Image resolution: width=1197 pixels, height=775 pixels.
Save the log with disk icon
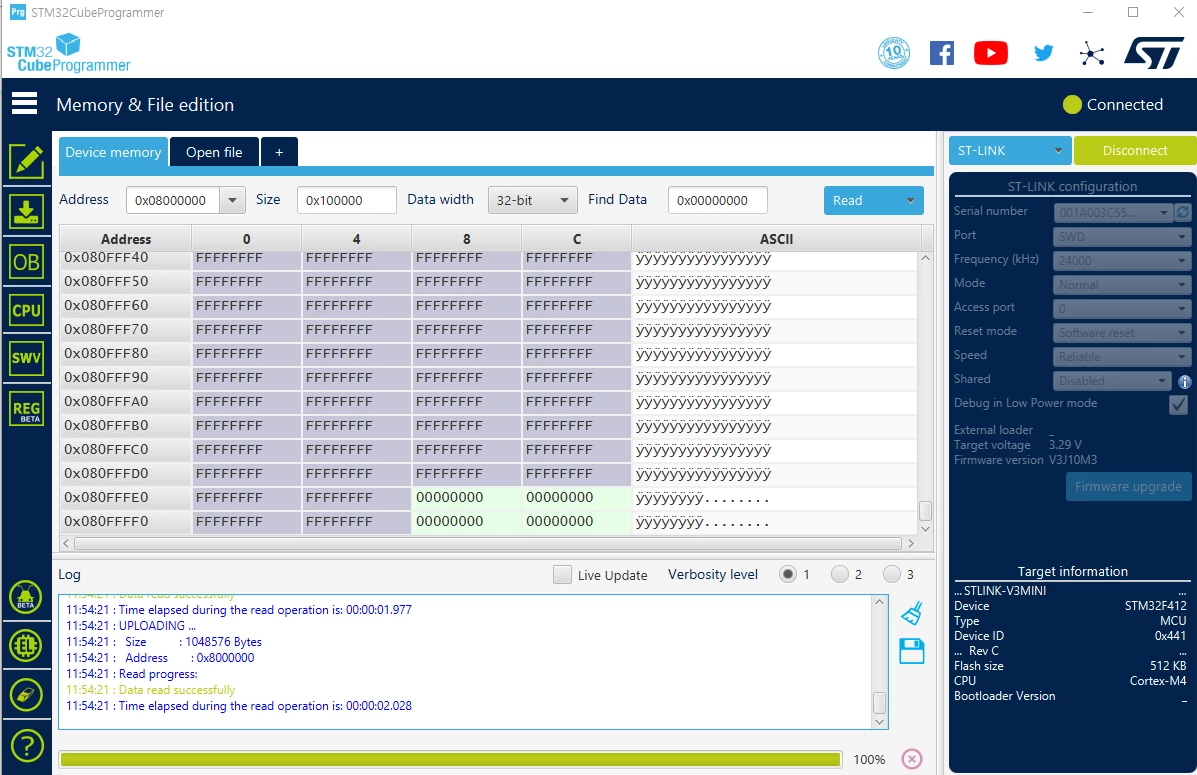pos(911,651)
